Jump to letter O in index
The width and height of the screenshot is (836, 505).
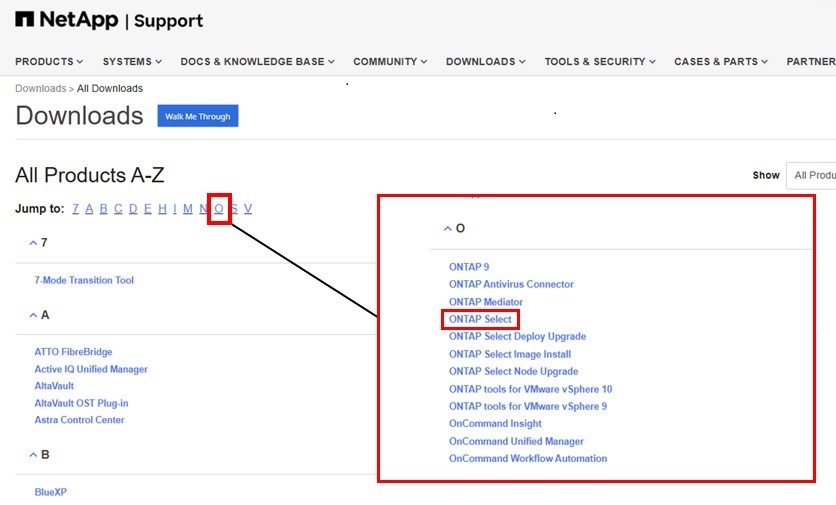tap(219, 209)
